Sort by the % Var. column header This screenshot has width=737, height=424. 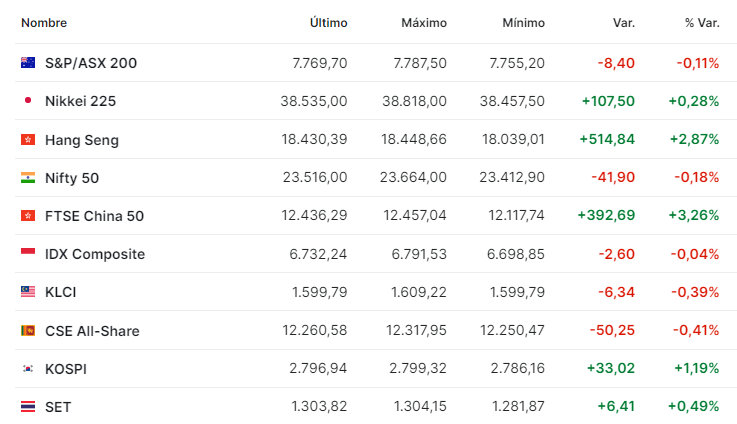click(x=701, y=22)
